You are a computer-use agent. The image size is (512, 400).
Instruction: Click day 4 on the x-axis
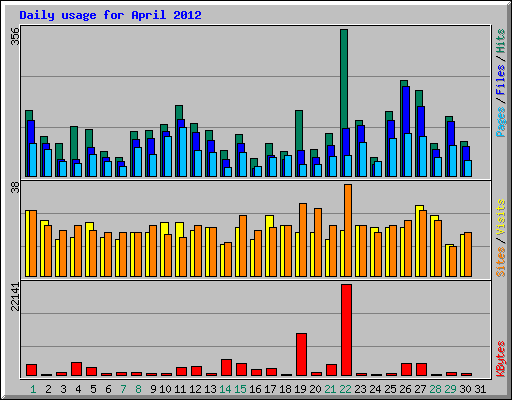(x=78, y=389)
